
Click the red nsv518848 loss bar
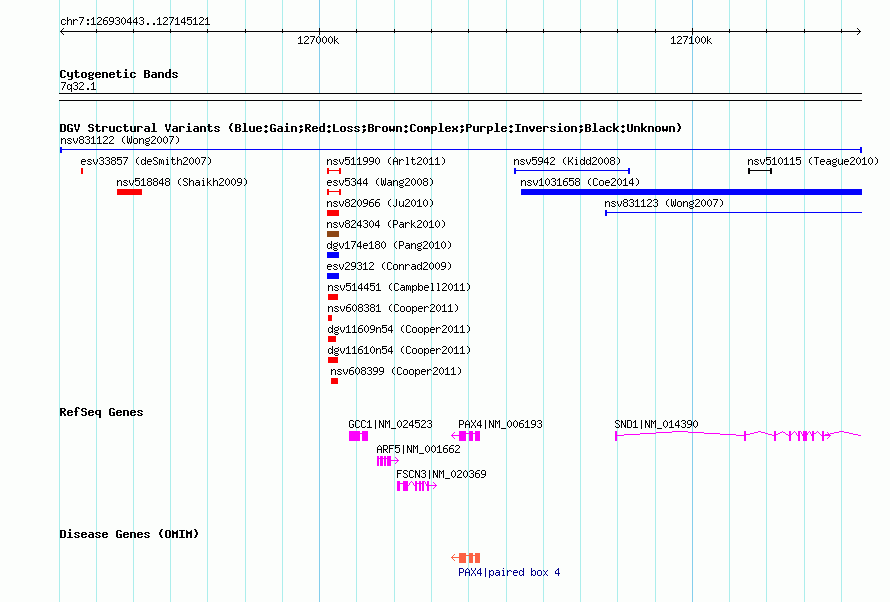click(129, 192)
